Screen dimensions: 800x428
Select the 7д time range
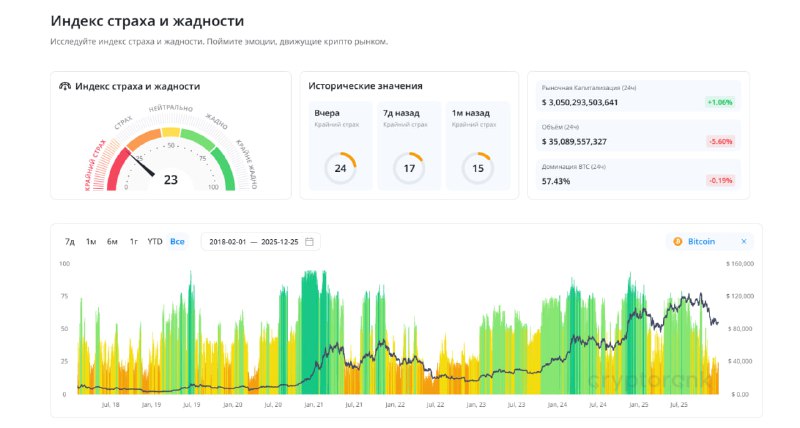tap(70, 242)
